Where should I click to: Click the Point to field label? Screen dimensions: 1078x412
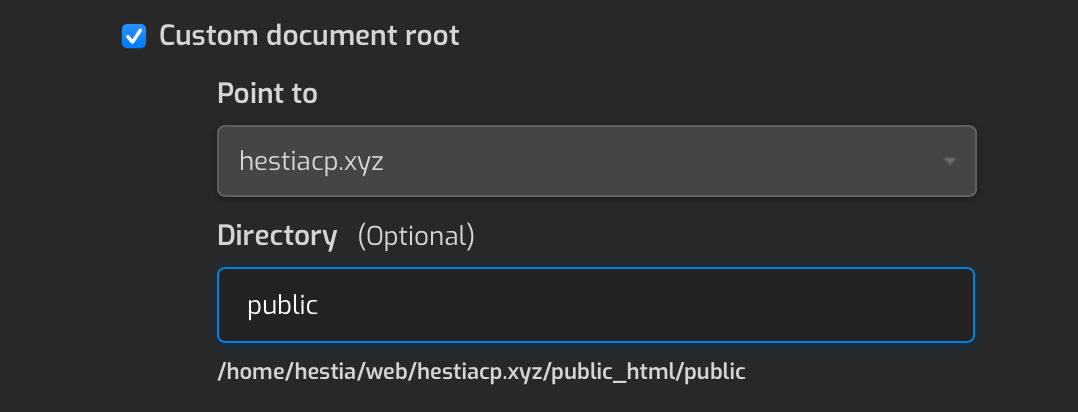[x=267, y=94]
